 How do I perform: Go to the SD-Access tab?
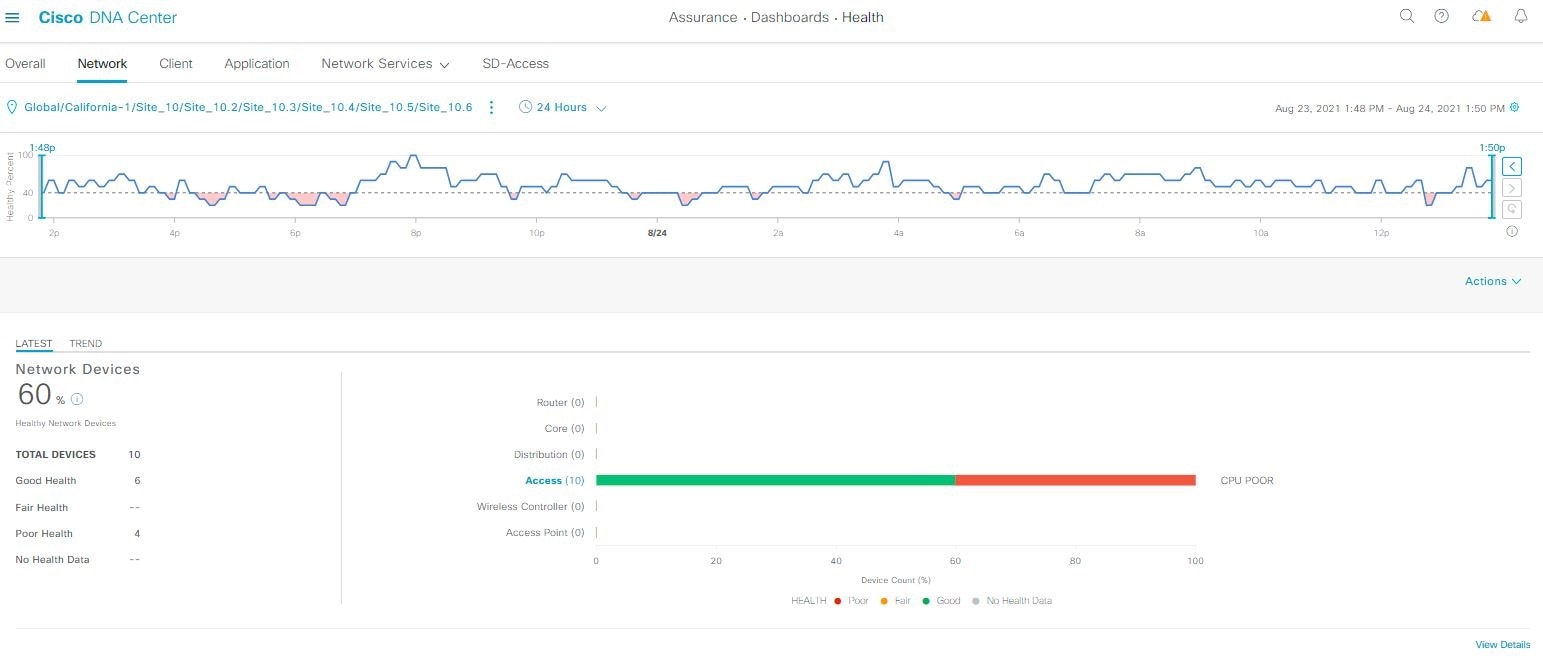point(515,63)
